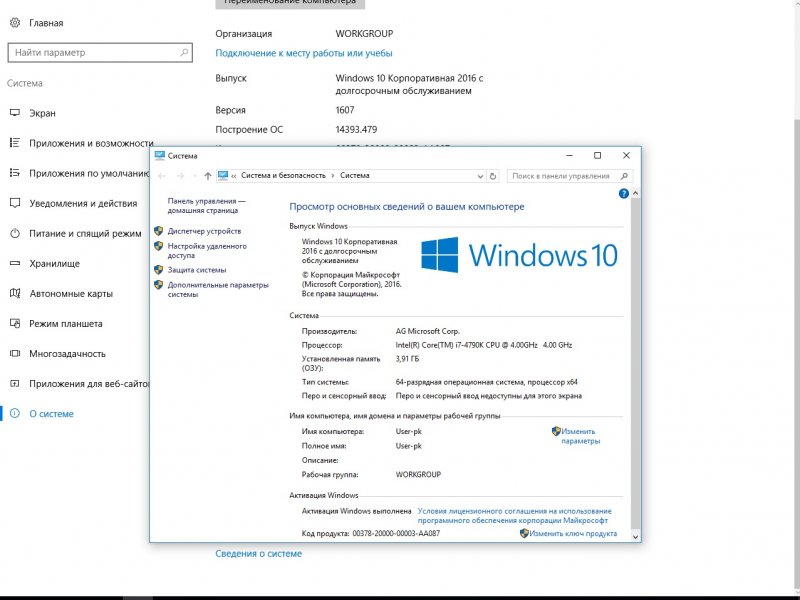
Task: Click Подключение к месту работы или учебы link
Action: coord(304,53)
